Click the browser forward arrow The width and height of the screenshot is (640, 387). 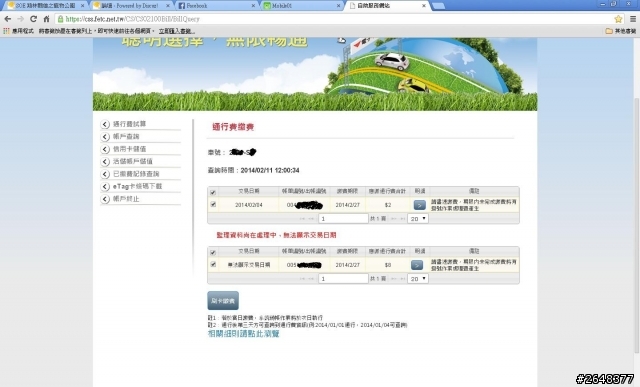20,19
